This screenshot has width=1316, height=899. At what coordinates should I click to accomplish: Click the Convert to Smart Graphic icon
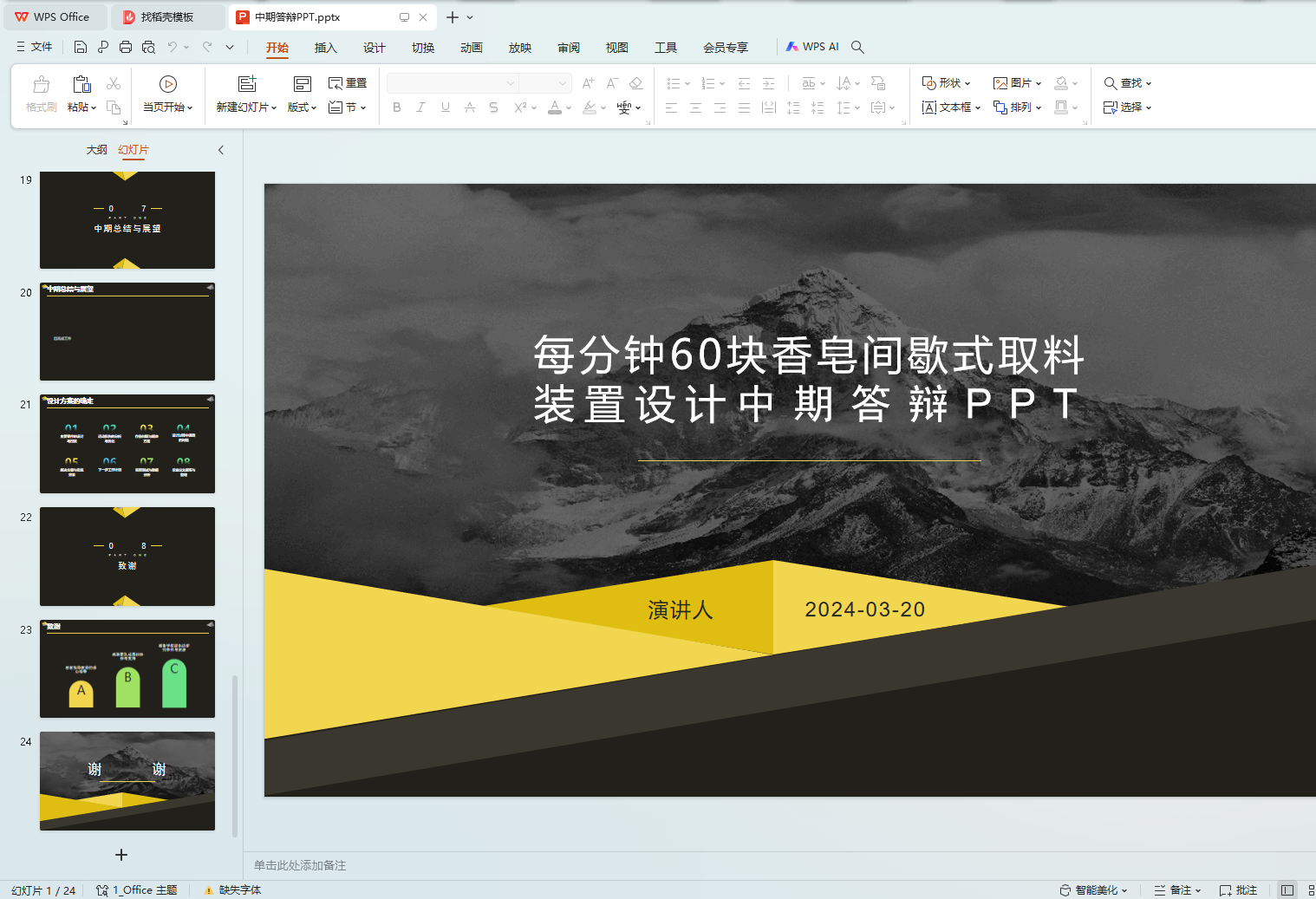pos(878,83)
